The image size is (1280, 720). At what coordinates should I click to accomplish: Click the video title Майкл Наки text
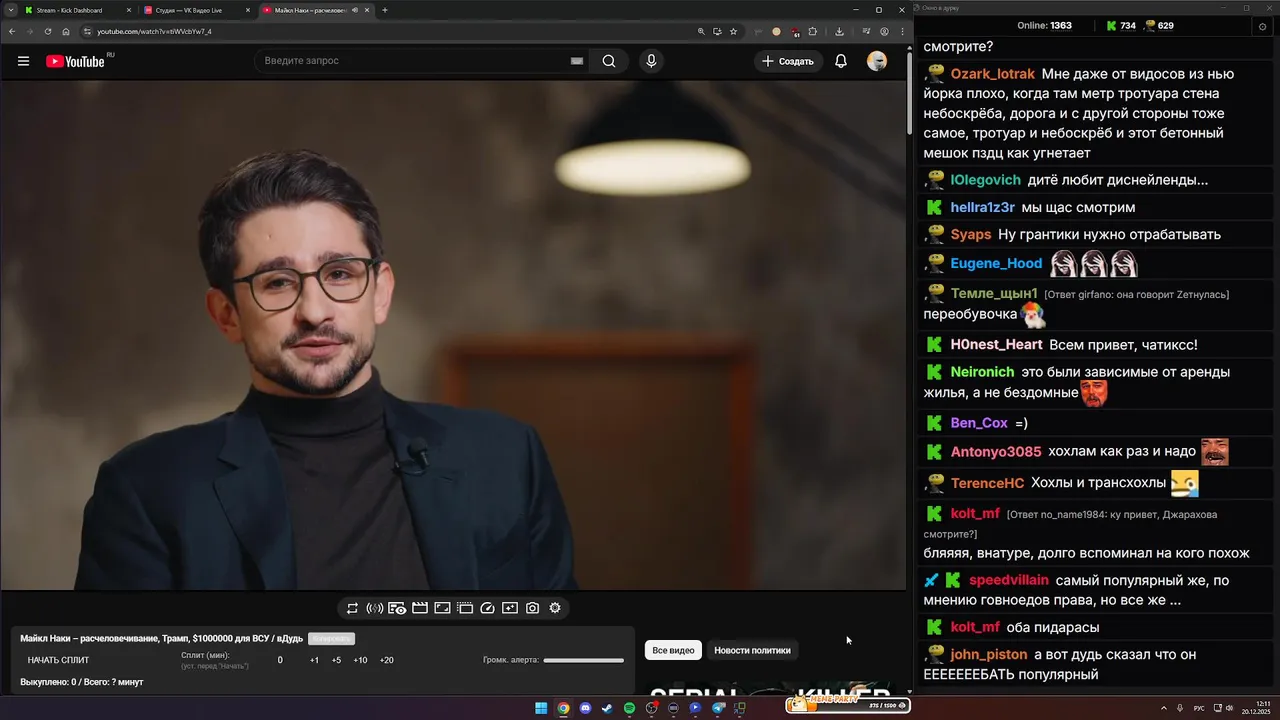pyautogui.click(x=162, y=638)
